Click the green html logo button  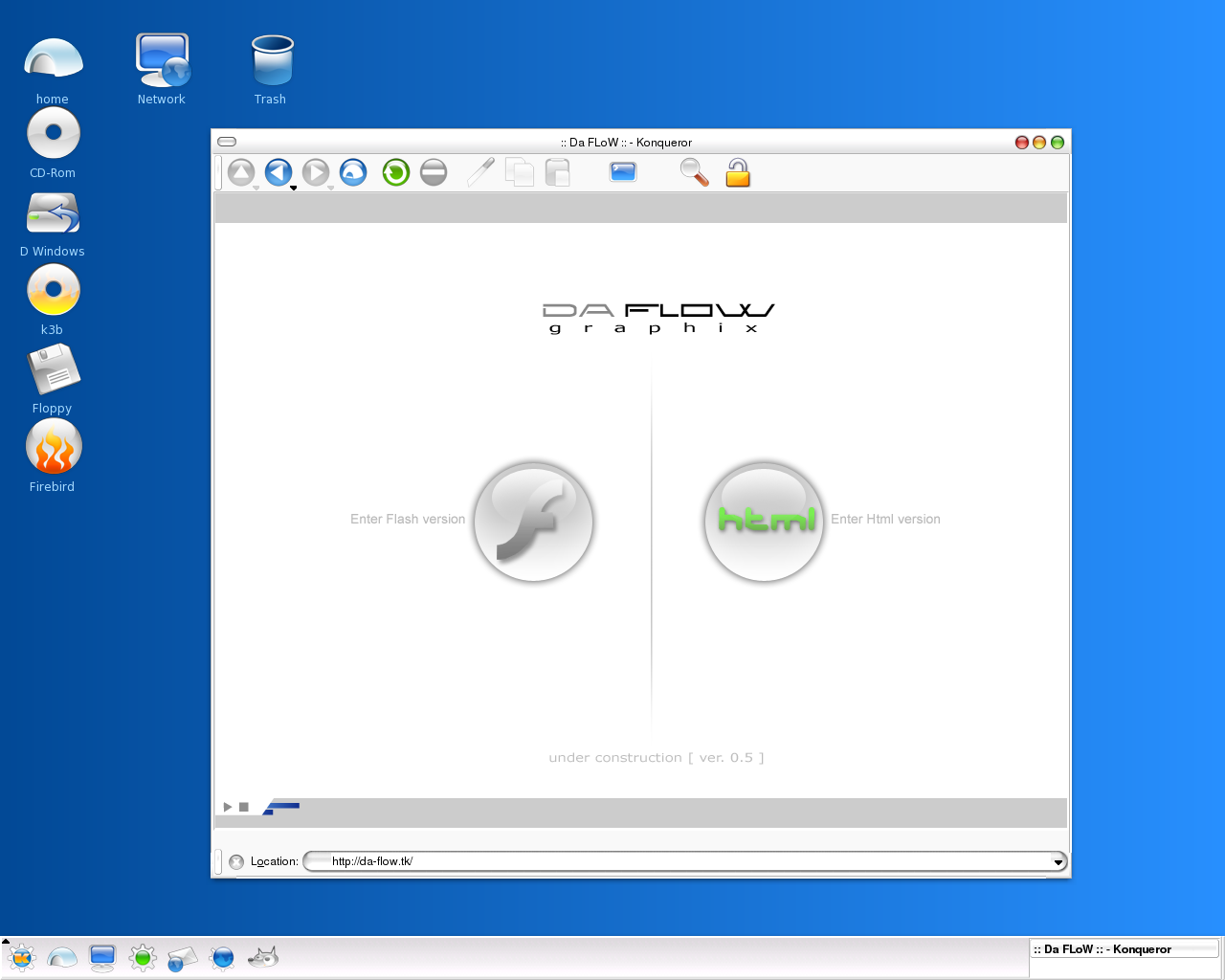764,522
